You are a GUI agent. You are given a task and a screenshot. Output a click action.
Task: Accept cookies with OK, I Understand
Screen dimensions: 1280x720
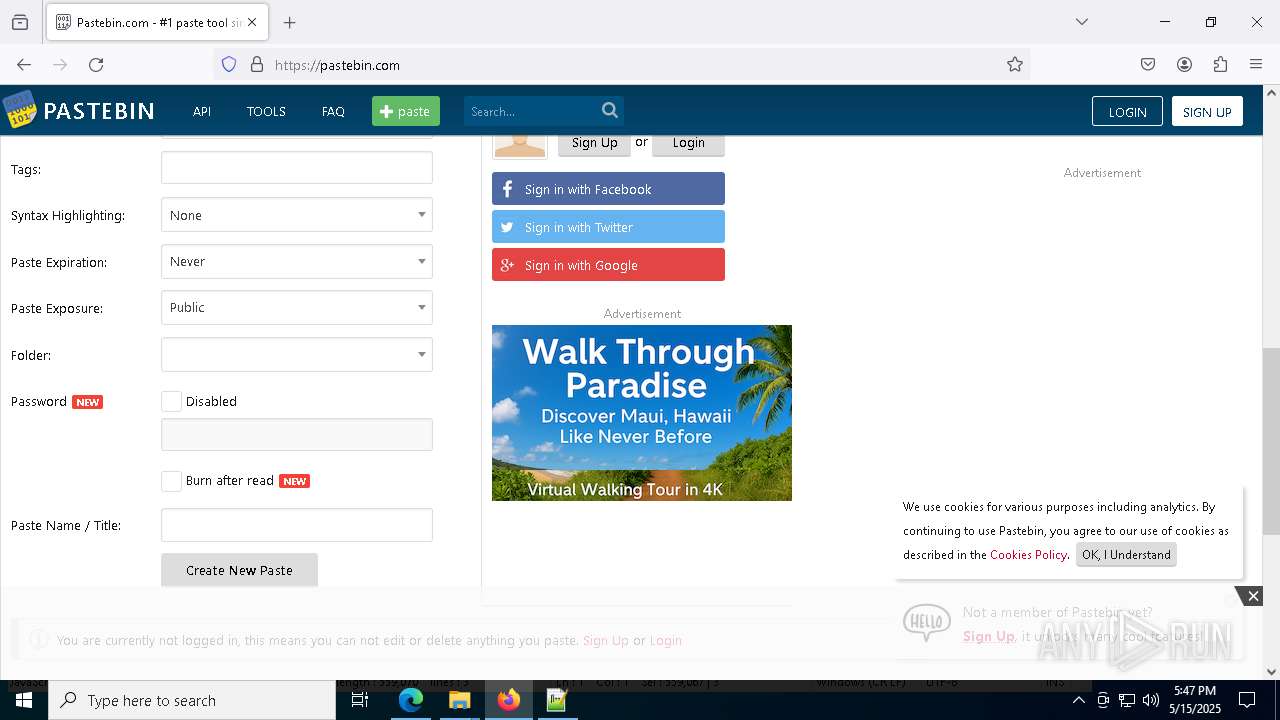tap(1126, 555)
